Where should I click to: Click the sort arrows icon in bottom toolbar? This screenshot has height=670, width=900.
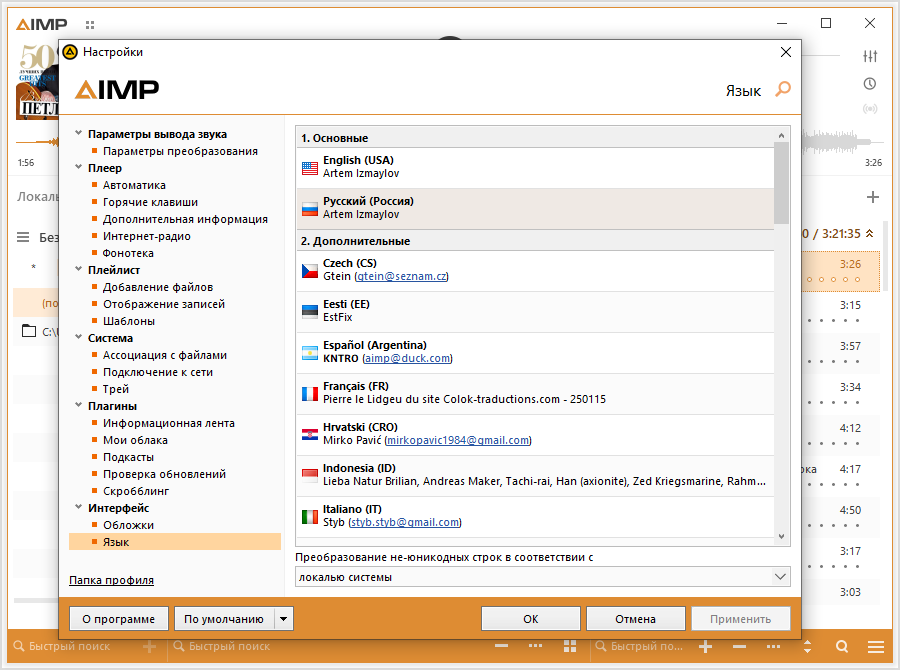pos(808,646)
